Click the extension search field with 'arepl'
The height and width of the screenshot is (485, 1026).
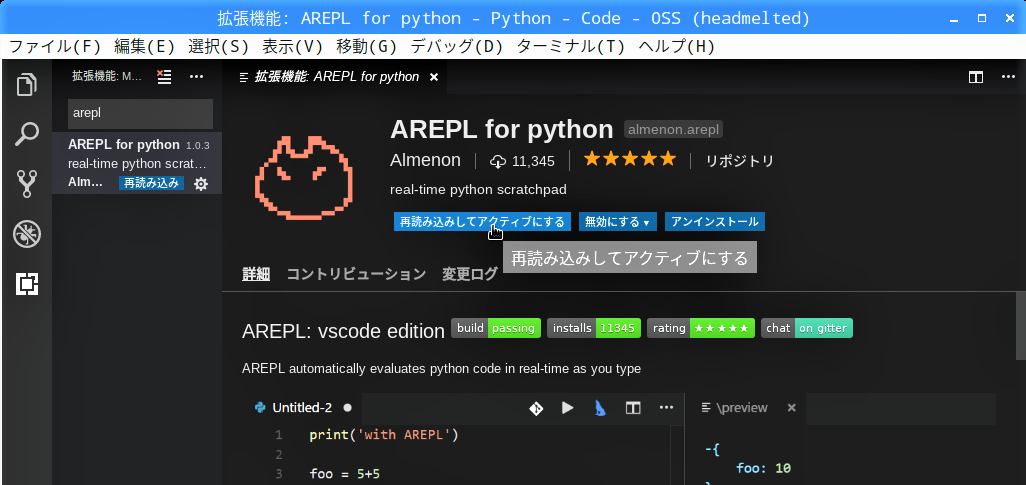[x=140, y=113]
